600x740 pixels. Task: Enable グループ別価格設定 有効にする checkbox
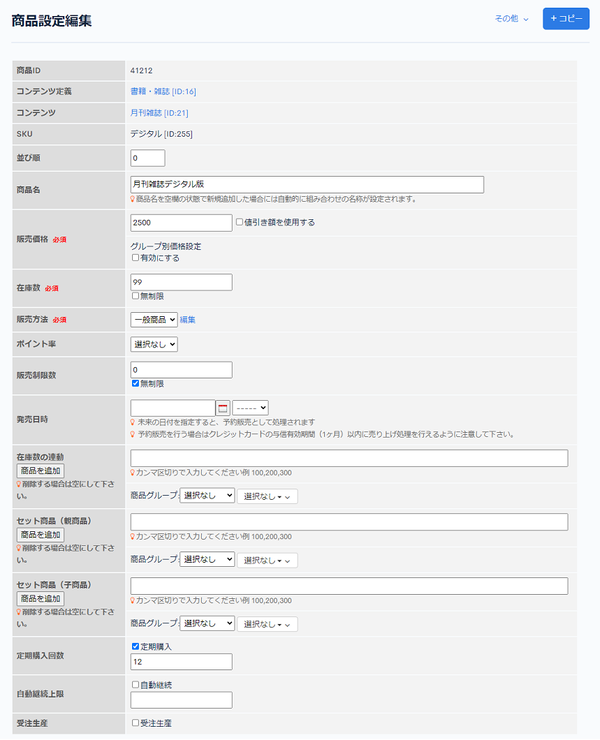135,258
